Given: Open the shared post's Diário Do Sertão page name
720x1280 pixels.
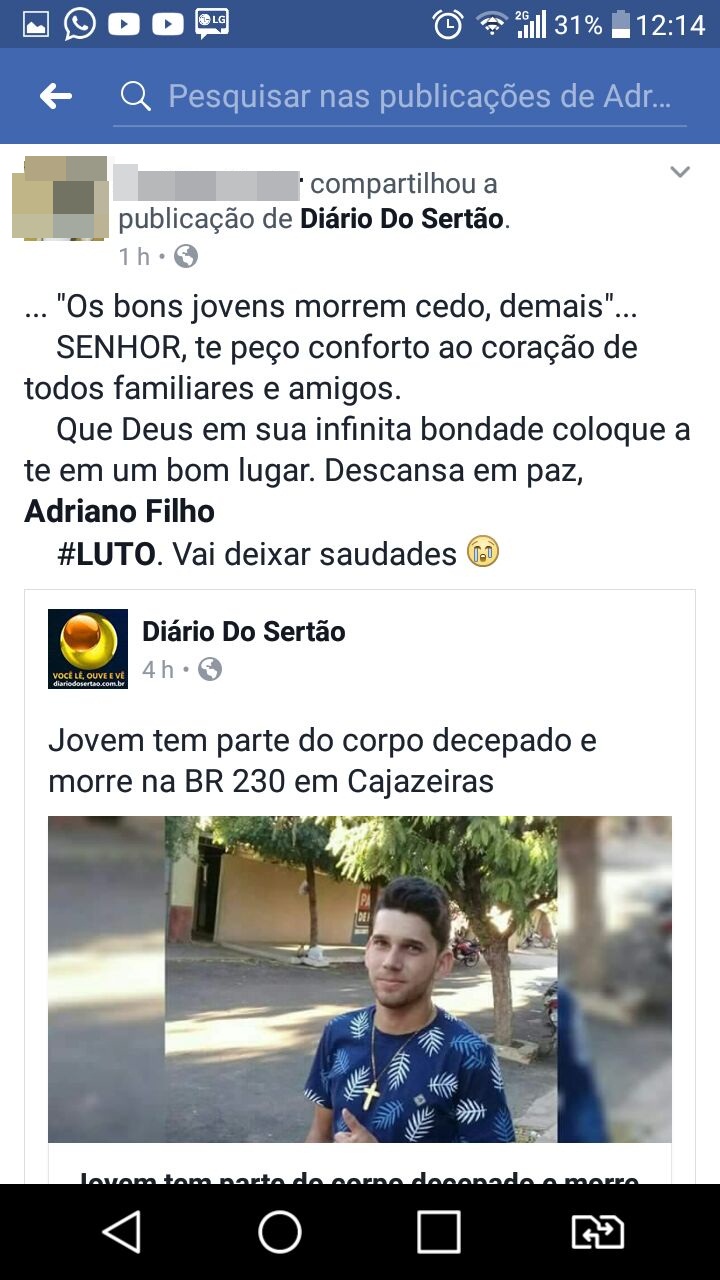Looking at the screenshot, I should coord(244,632).
